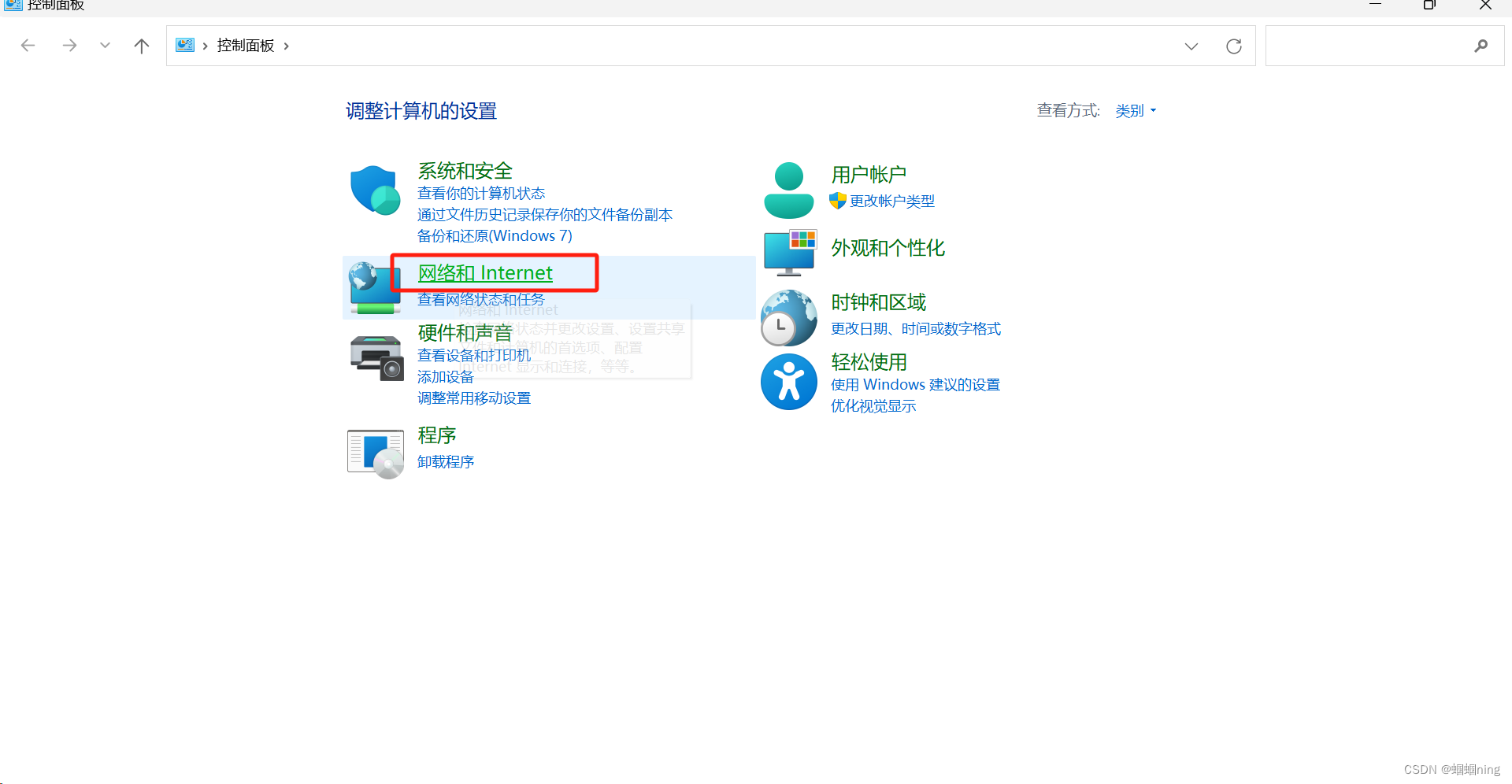Image resolution: width=1512 pixels, height=784 pixels.
Task: Open 系统和安全 category
Action: pos(465,171)
